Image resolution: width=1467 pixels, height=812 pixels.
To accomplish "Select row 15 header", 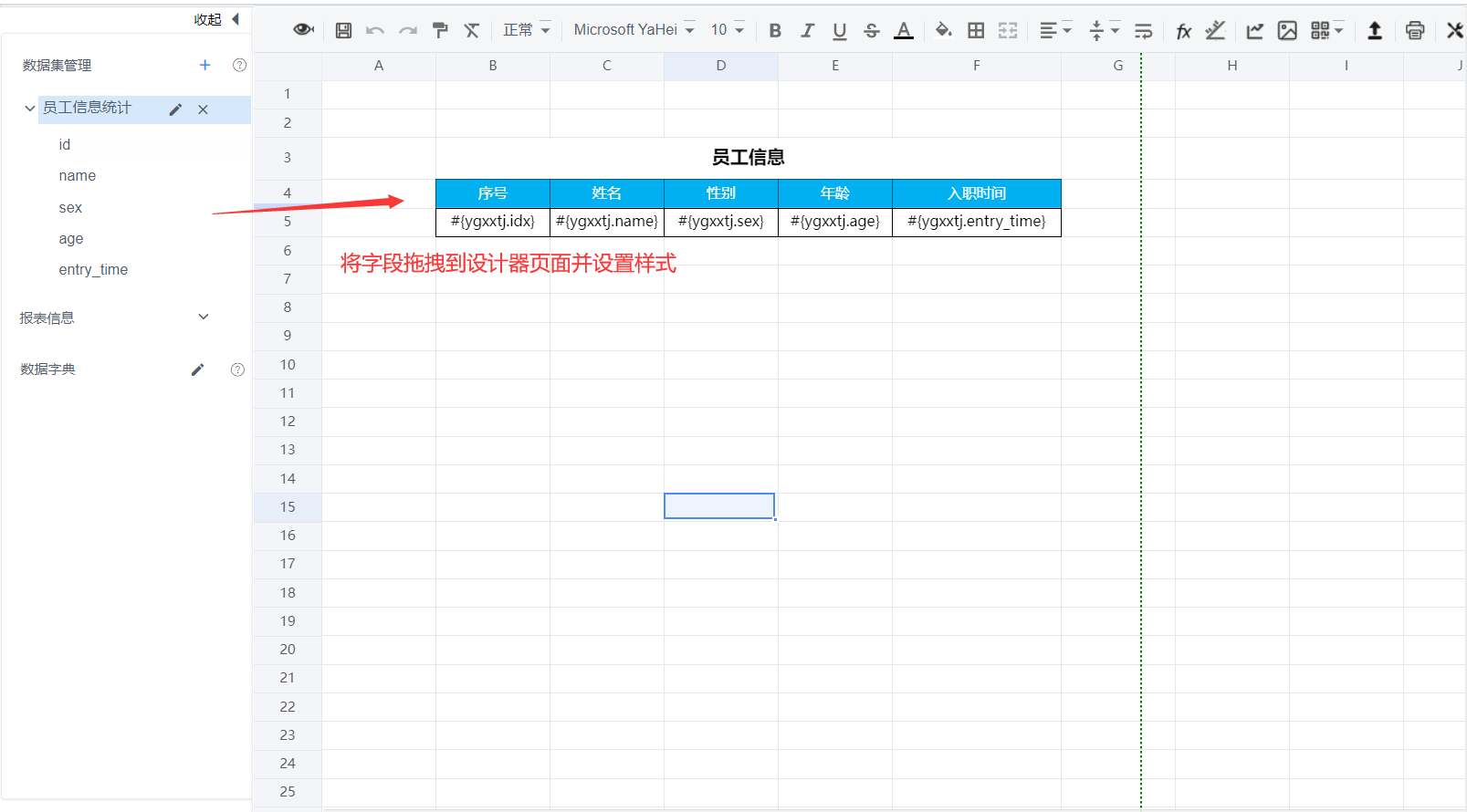I will point(288,507).
